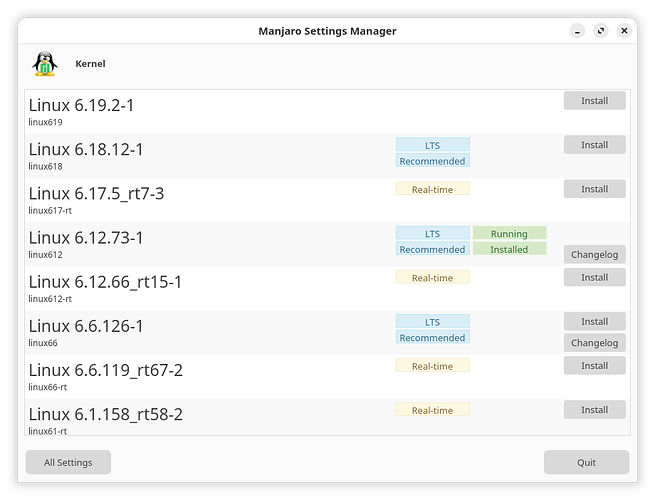This screenshot has width=655, height=500.
Task: Install Linux 6.19.2-1 kernel
Action: pos(594,101)
